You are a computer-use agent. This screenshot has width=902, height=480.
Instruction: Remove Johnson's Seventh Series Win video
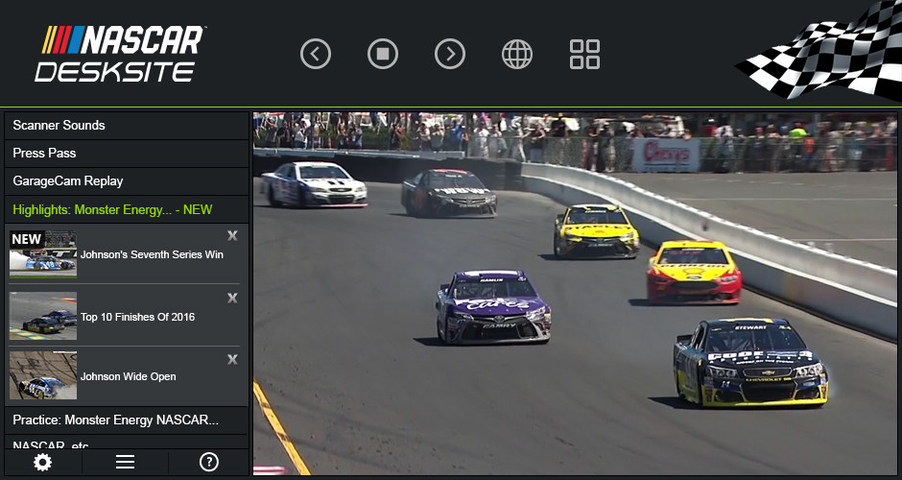pyautogui.click(x=232, y=236)
